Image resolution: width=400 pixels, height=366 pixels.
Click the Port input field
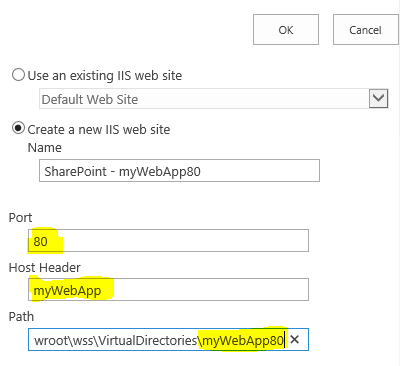coord(168,240)
